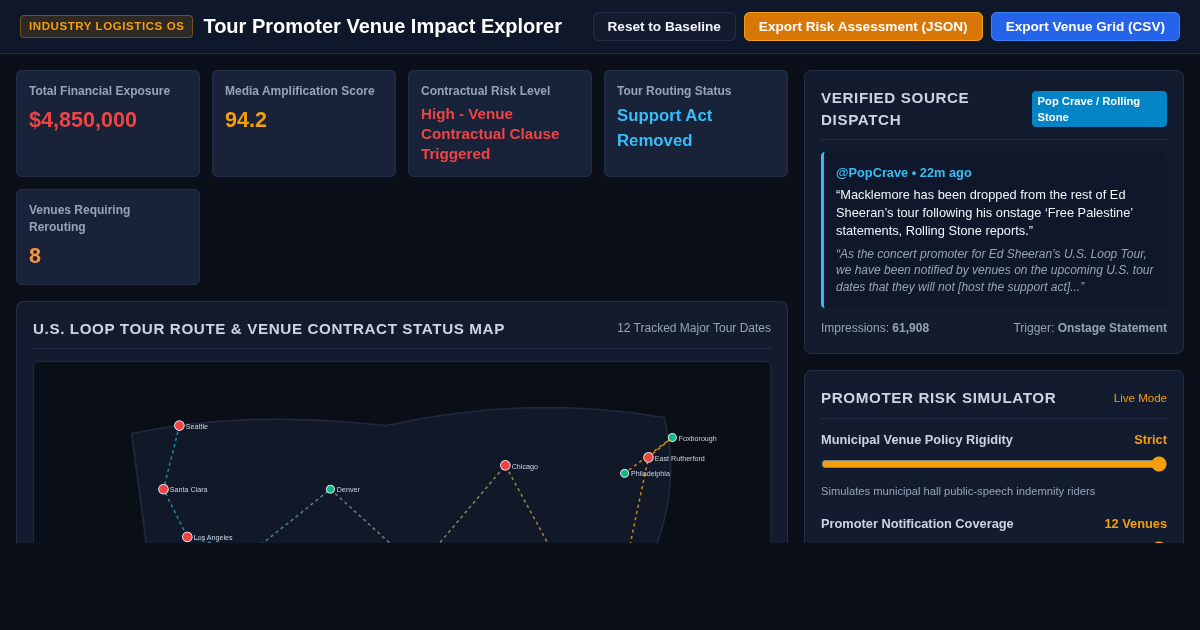This screenshot has width=1200, height=630.
Task: Click the Promoter Risk Simulator heading
Action: coord(939,398)
